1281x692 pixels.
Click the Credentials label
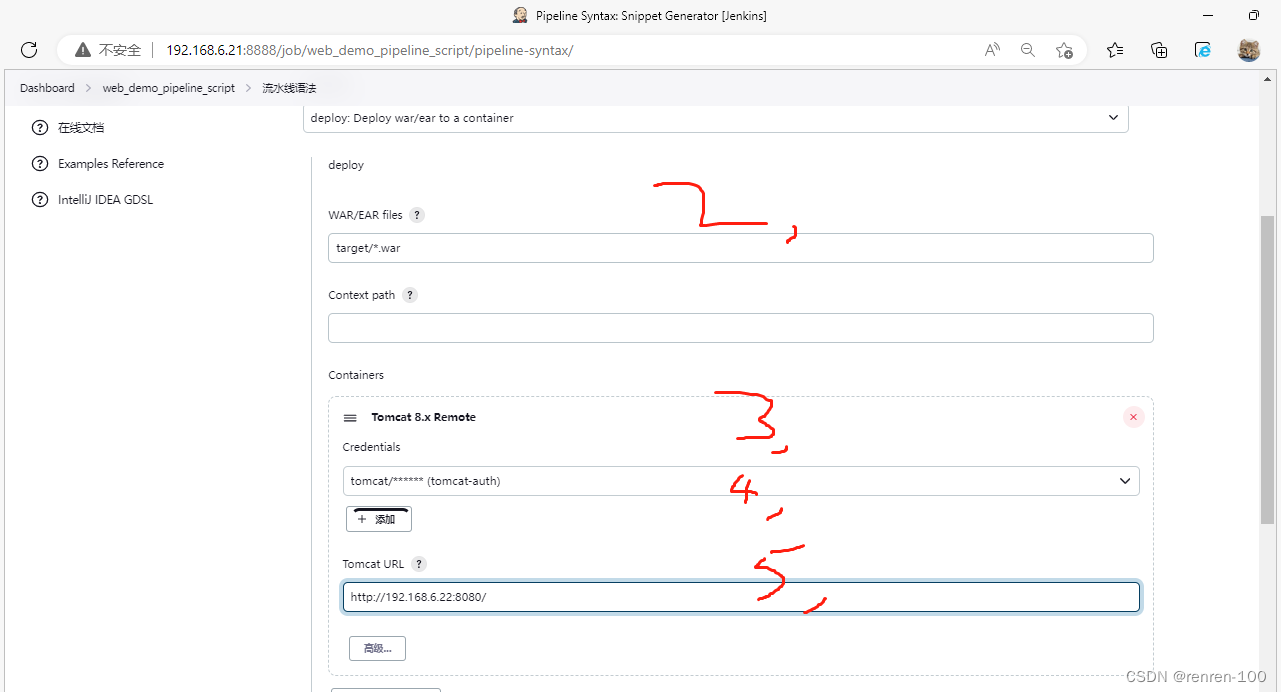pos(371,447)
